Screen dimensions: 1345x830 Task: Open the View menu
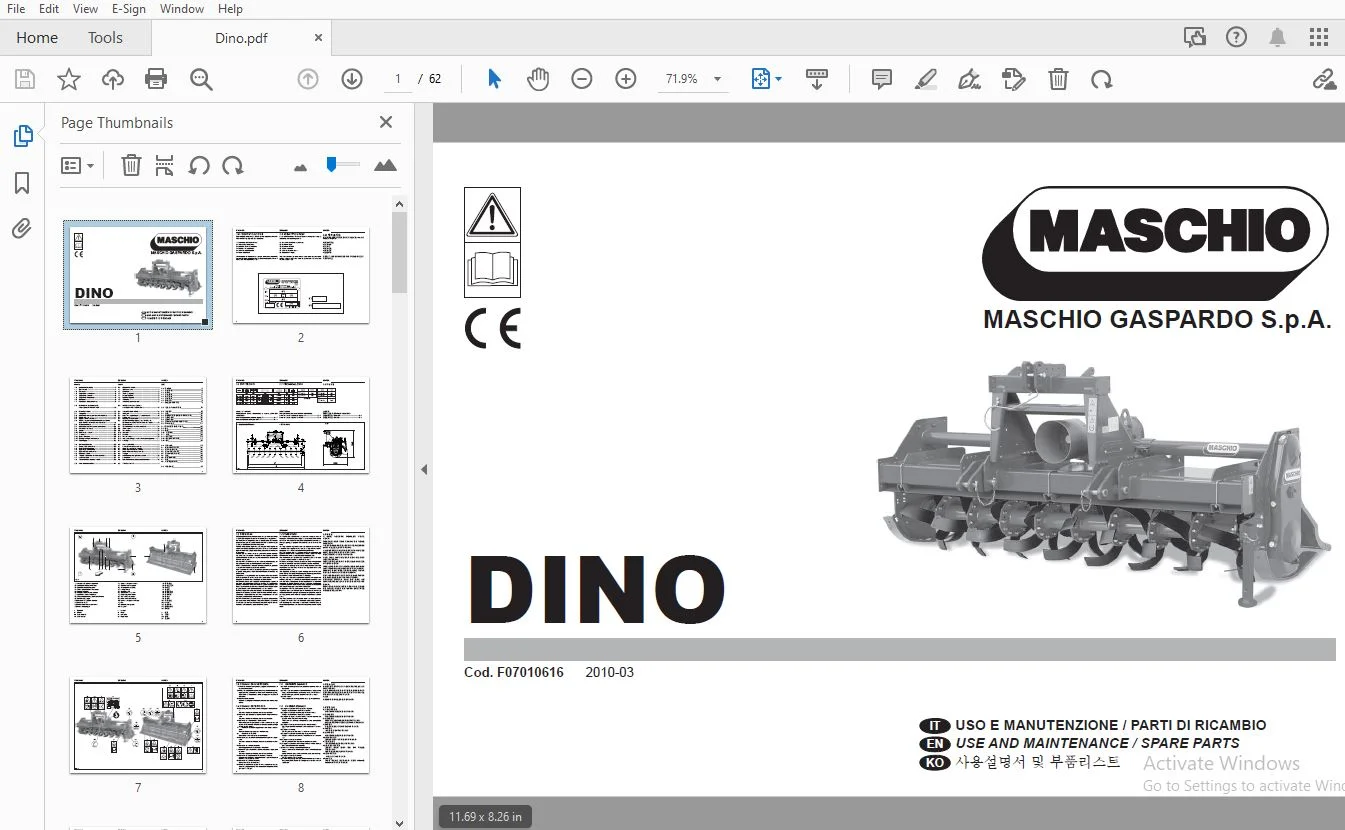pyautogui.click(x=85, y=9)
